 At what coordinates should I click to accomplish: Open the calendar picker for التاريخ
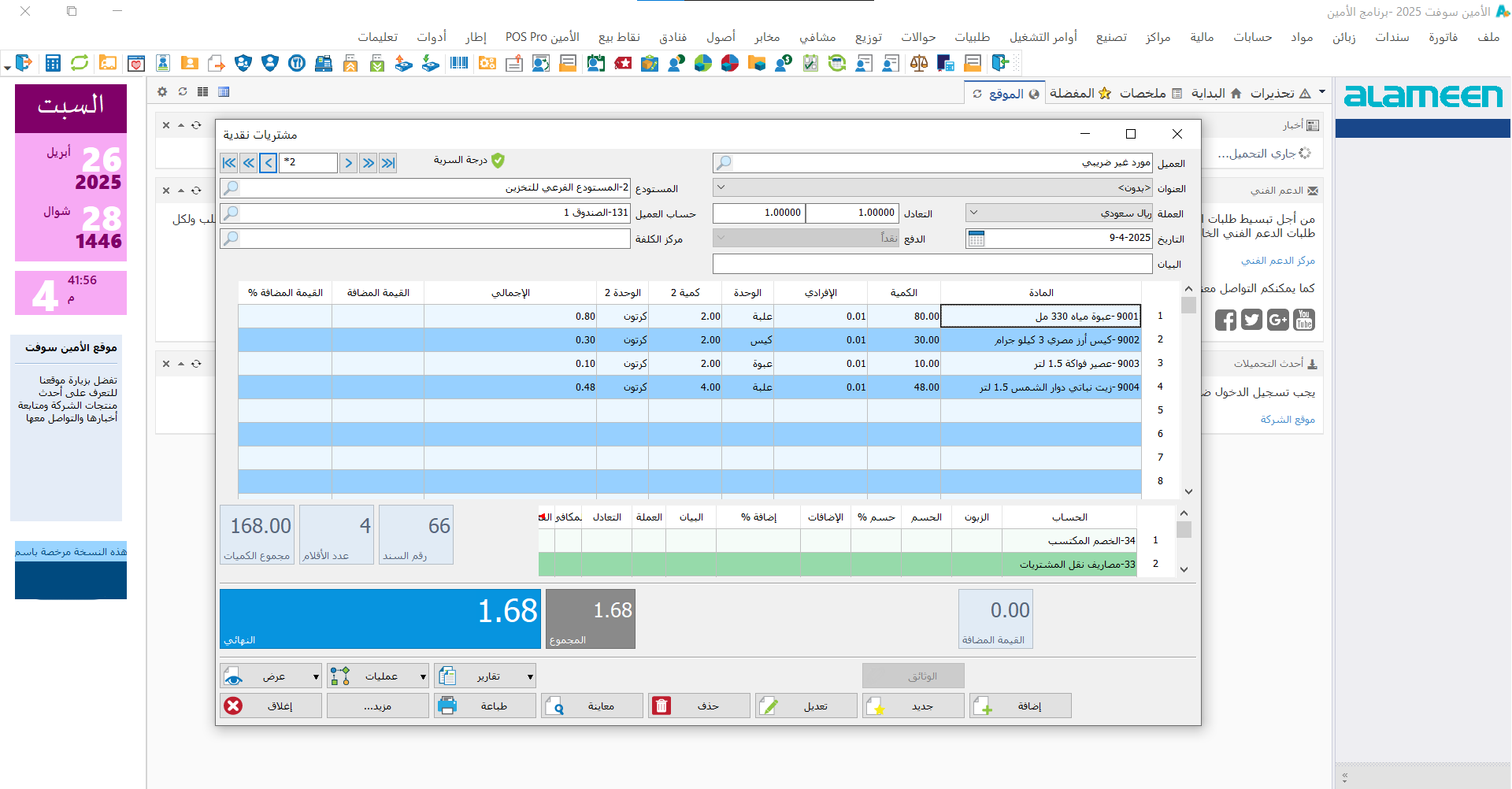click(x=976, y=239)
